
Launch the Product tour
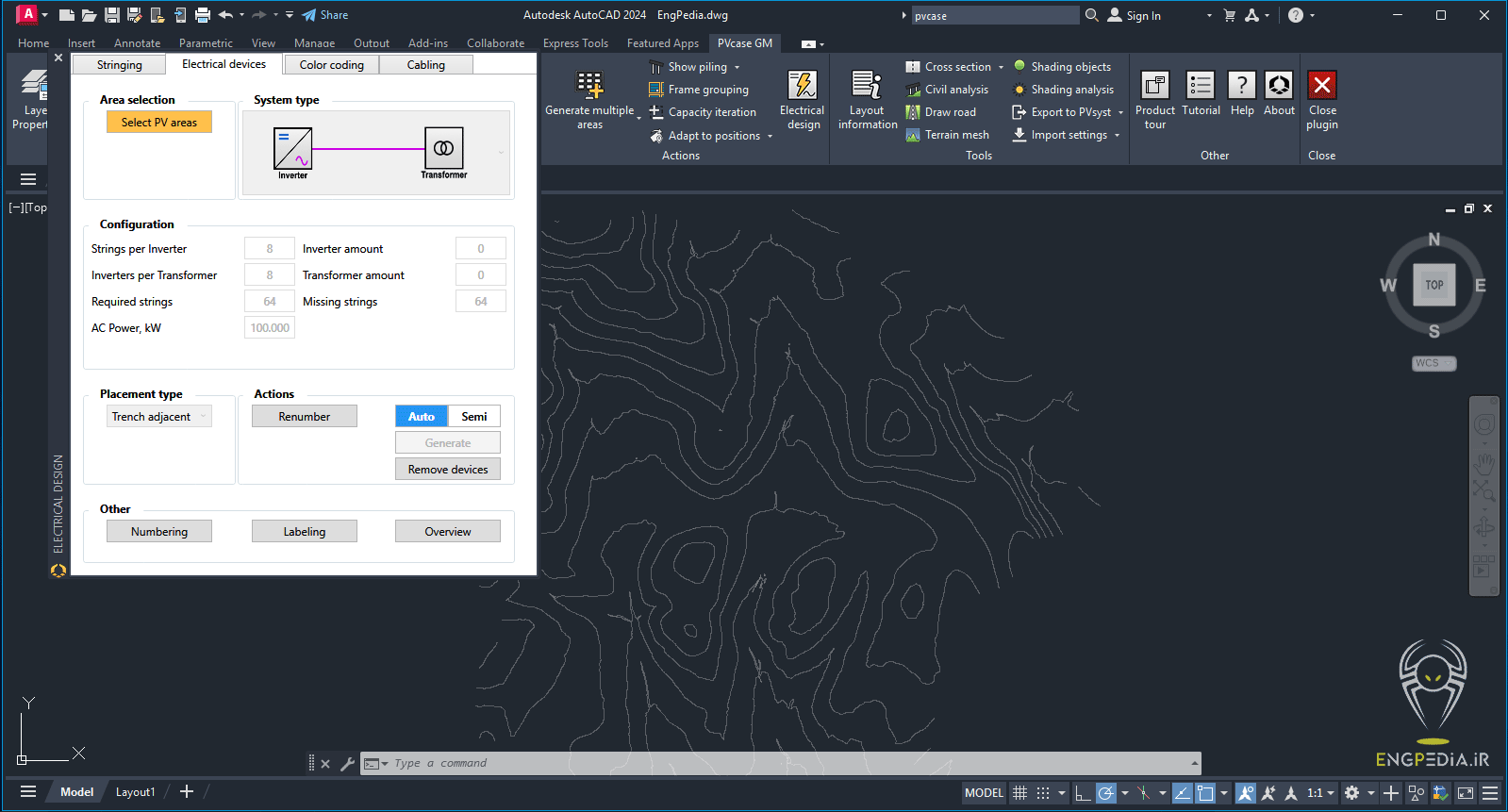click(1154, 86)
